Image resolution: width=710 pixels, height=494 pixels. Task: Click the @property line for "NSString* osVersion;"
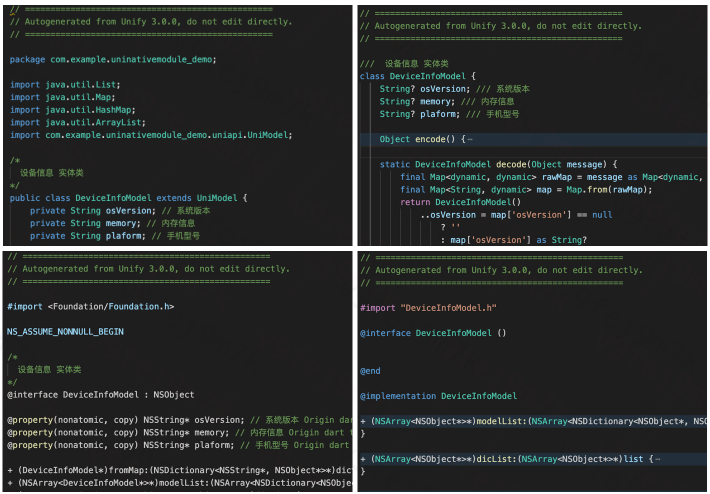[x=125, y=420]
